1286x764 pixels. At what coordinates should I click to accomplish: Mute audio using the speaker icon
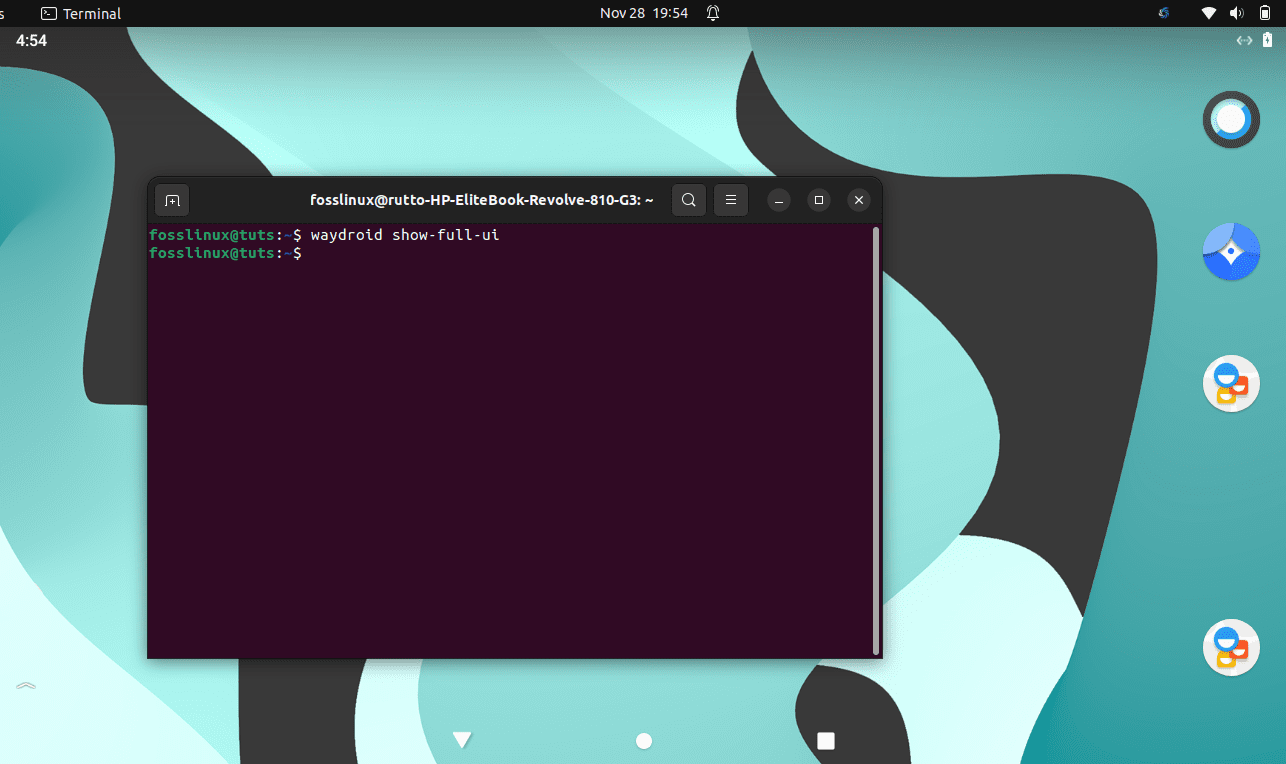1236,13
